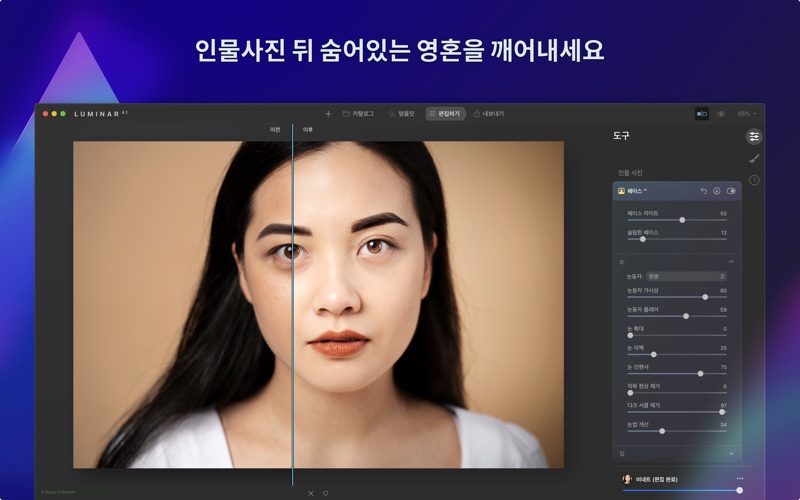Click the portrait photo in the canvas
The image size is (800, 500).
(318, 305)
